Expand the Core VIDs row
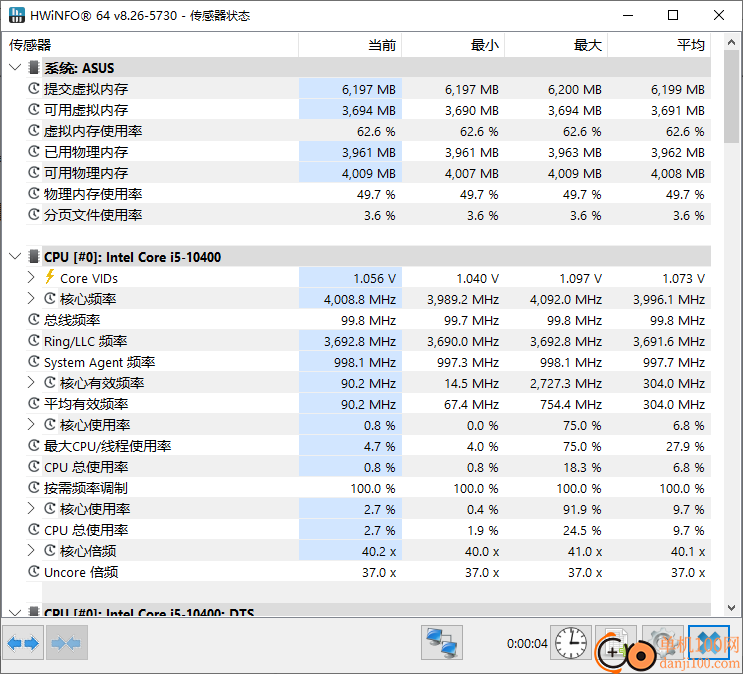 coord(31,277)
